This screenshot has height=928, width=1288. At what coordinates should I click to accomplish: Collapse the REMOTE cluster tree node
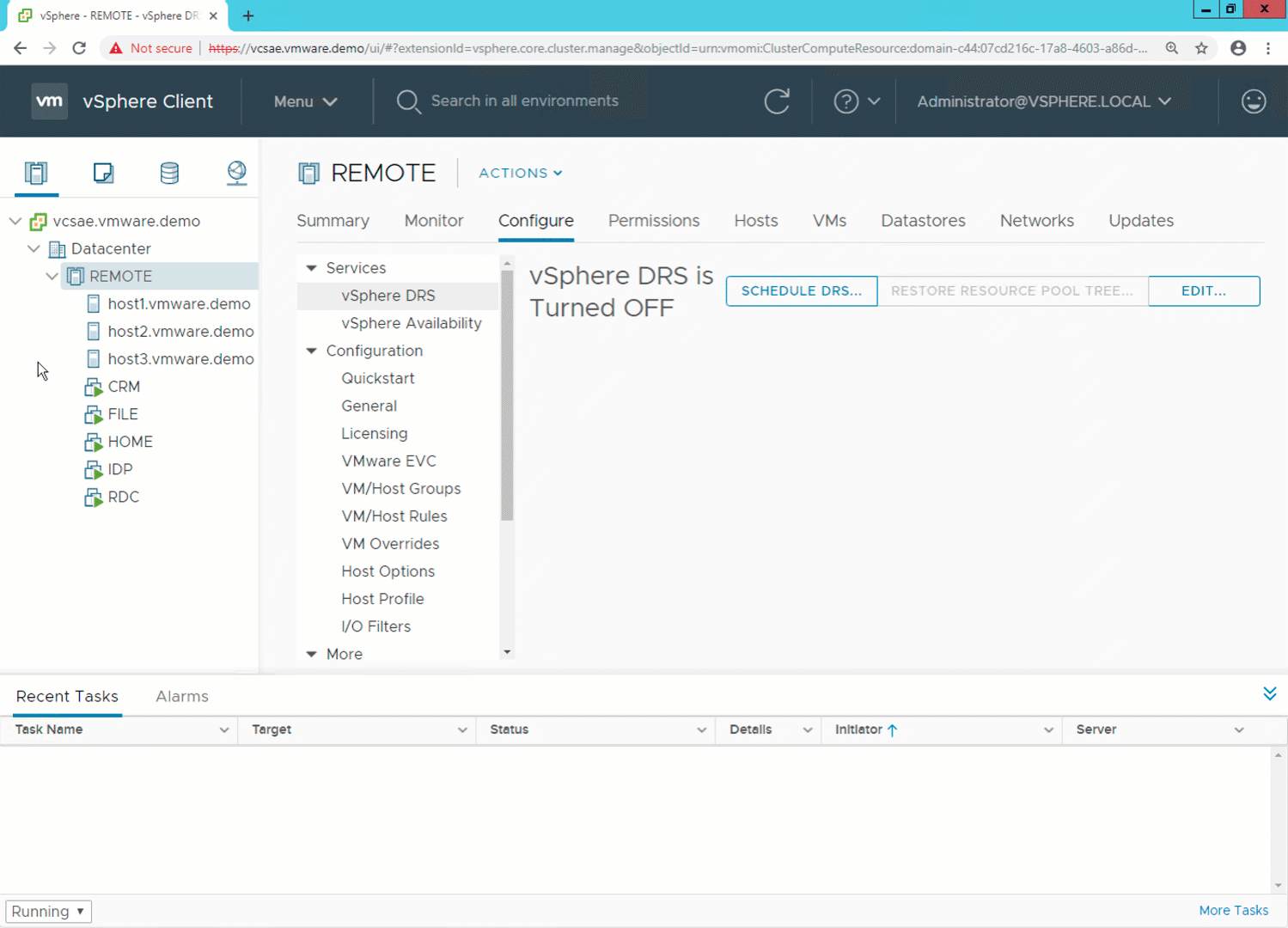(x=52, y=276)
